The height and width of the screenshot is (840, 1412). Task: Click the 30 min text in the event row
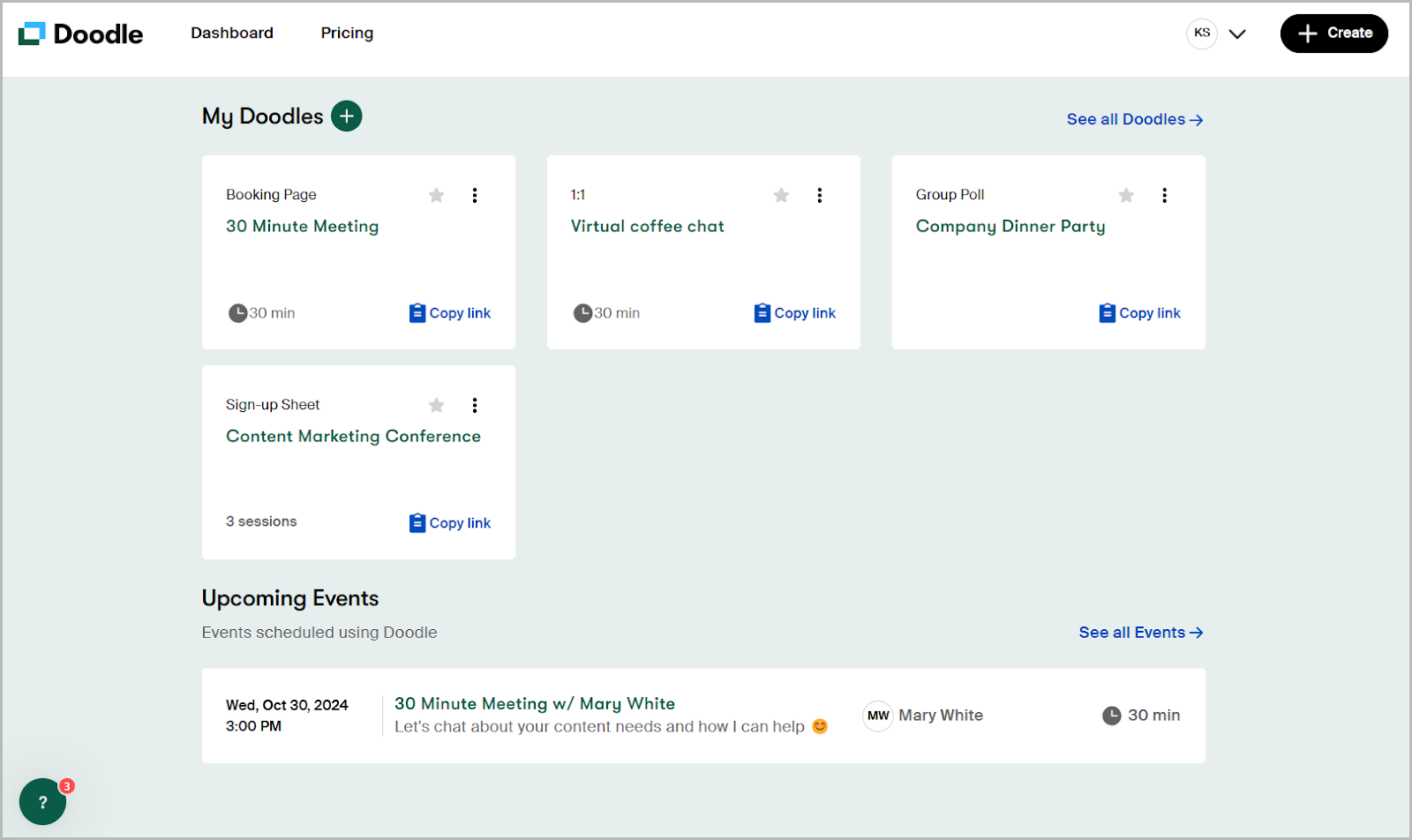(1153, 716)
